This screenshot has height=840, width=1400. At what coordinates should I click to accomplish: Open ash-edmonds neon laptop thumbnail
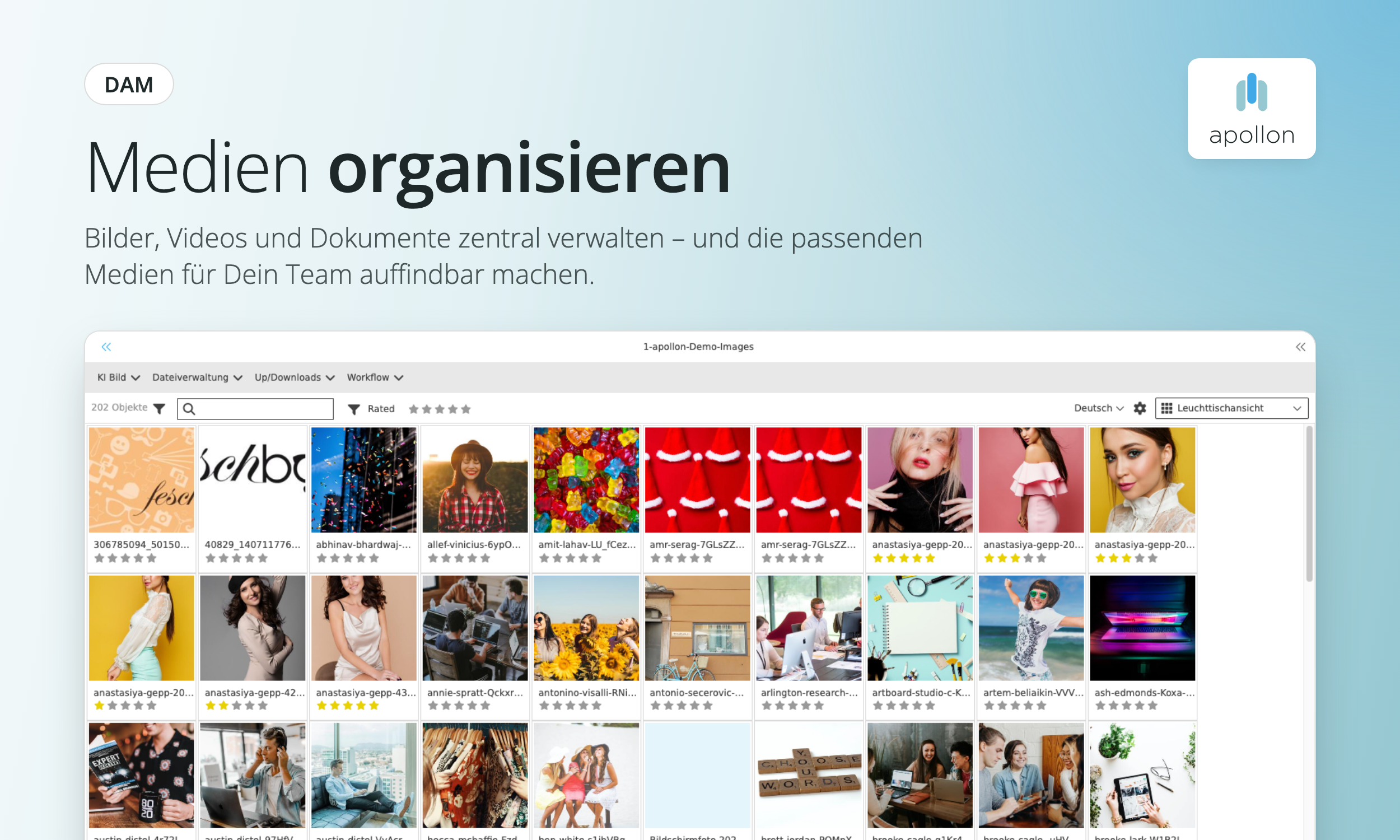pos(1142,628)
